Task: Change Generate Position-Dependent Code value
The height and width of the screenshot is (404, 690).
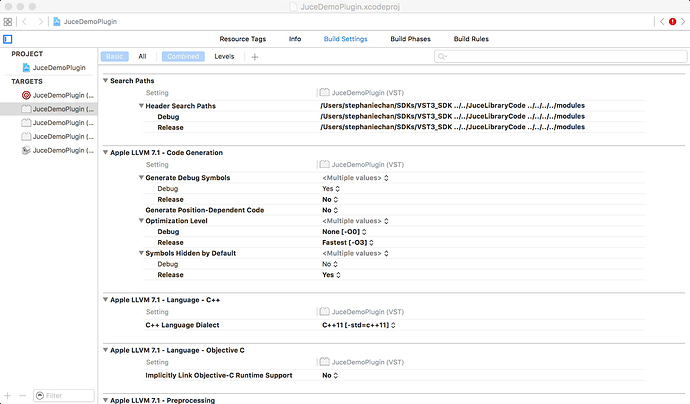Action: (330, 210)
